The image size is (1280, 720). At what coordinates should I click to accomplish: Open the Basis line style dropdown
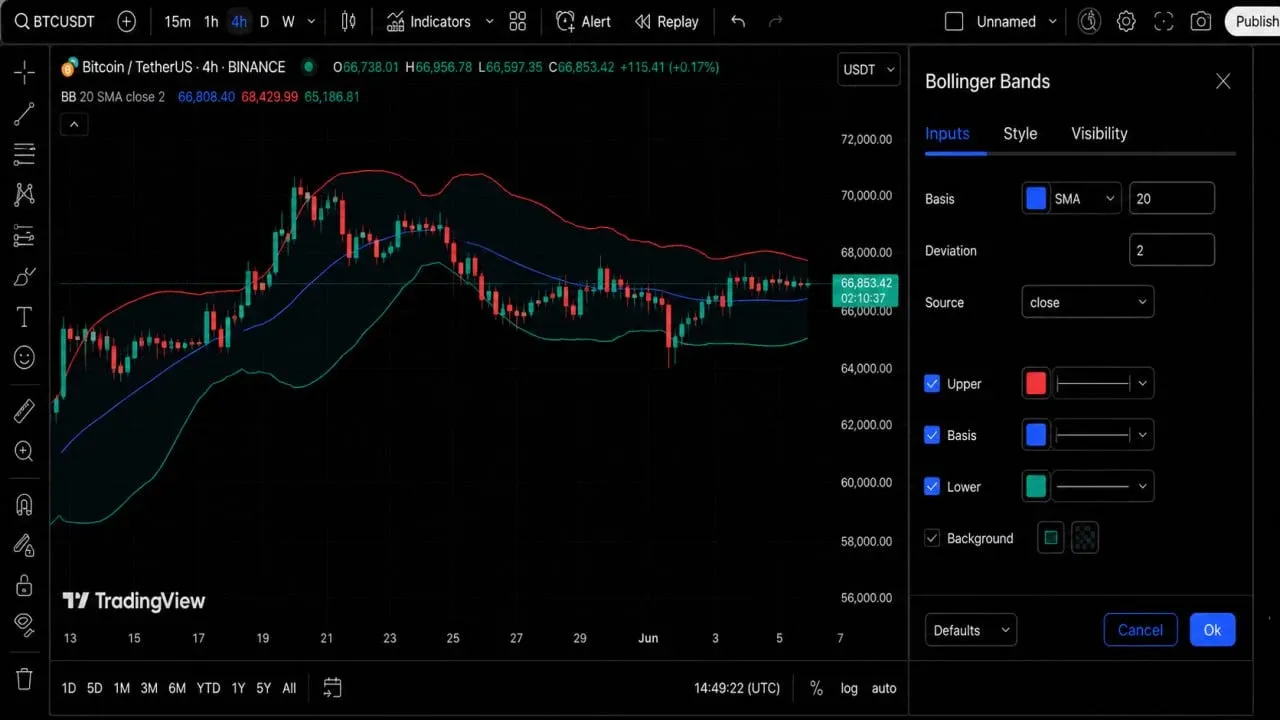[x=1103, y=435]
